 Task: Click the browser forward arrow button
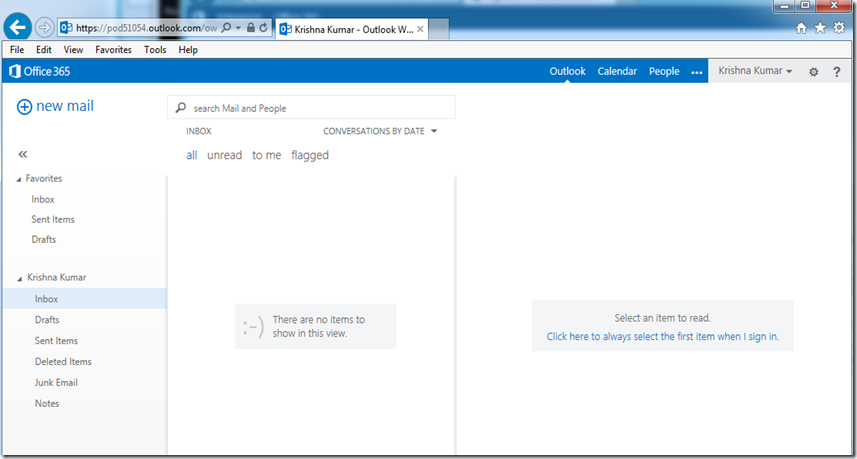pos(44,27)
